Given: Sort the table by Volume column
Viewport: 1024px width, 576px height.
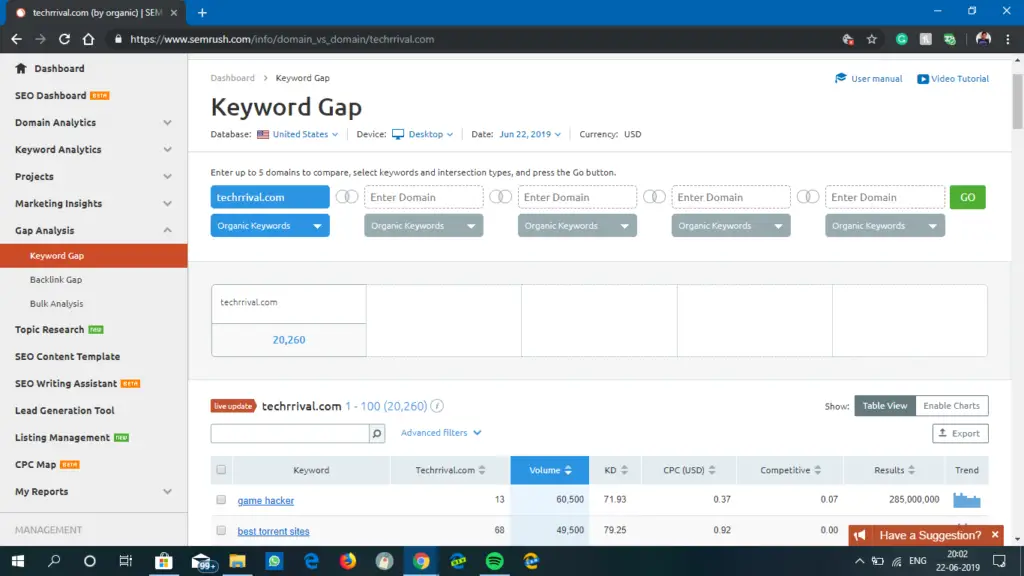Looking at the screenshot, I should click(549, 470).
